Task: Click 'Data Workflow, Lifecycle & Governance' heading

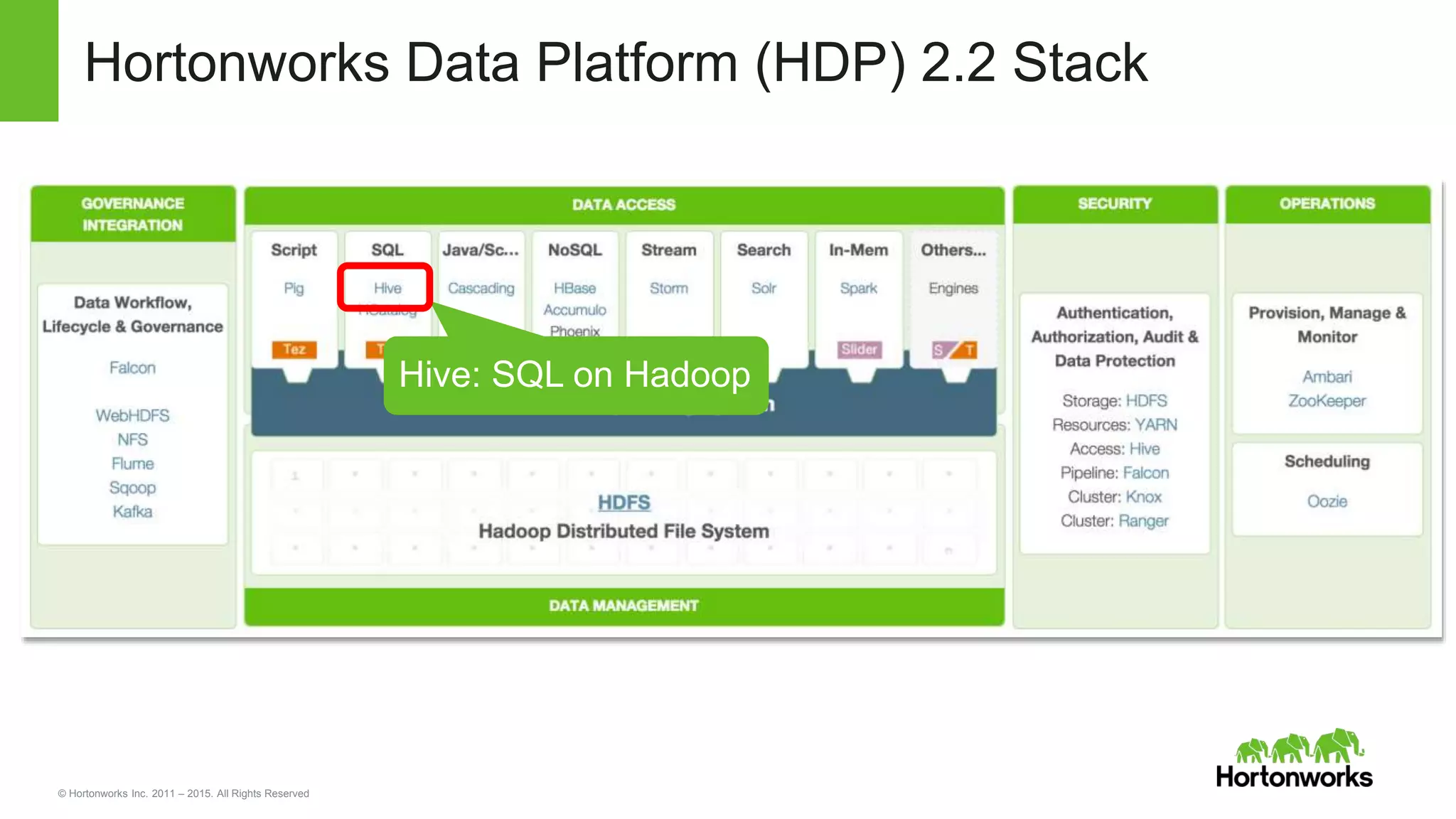Action: point(132,314)
